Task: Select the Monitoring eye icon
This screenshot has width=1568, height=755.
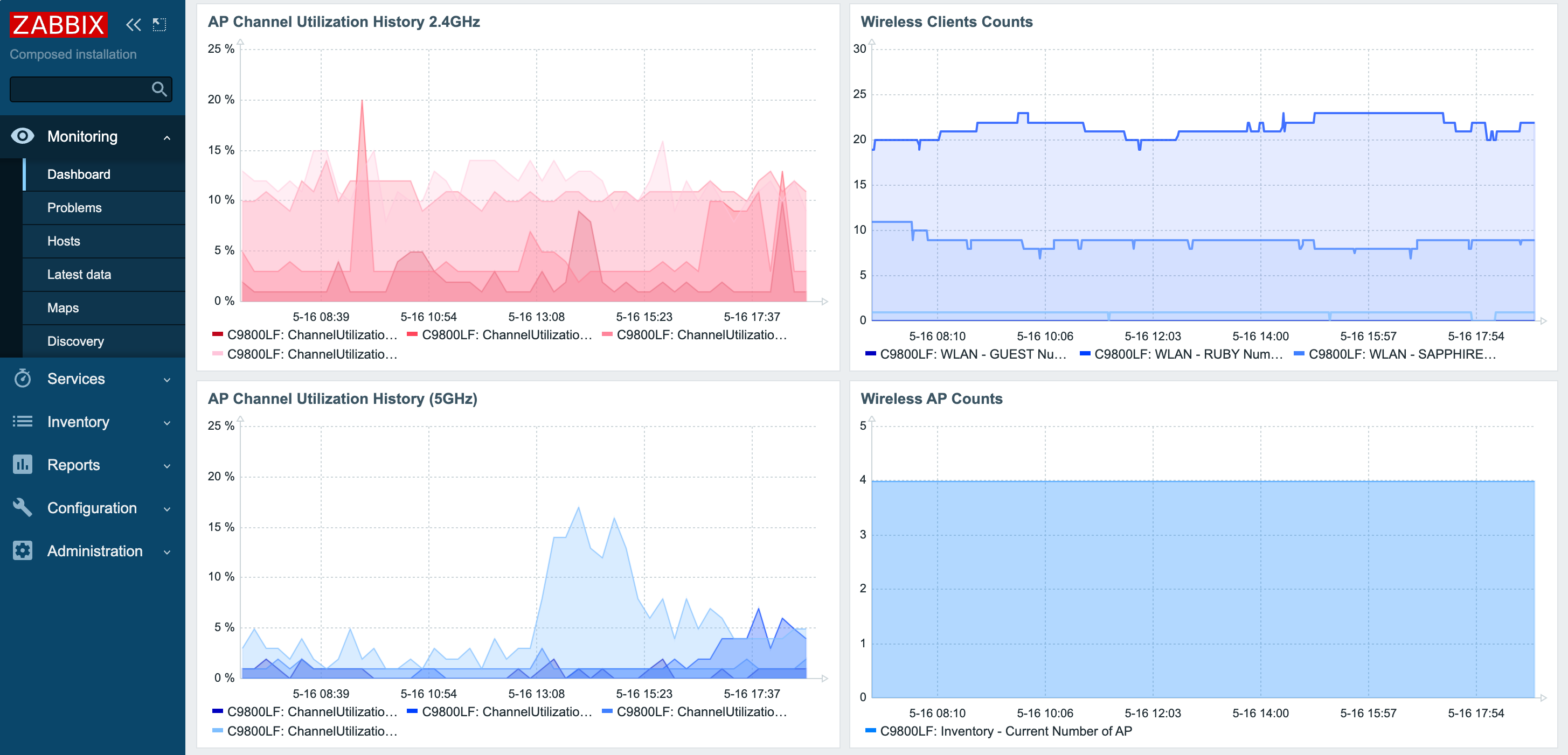Action: coord(23,136)
